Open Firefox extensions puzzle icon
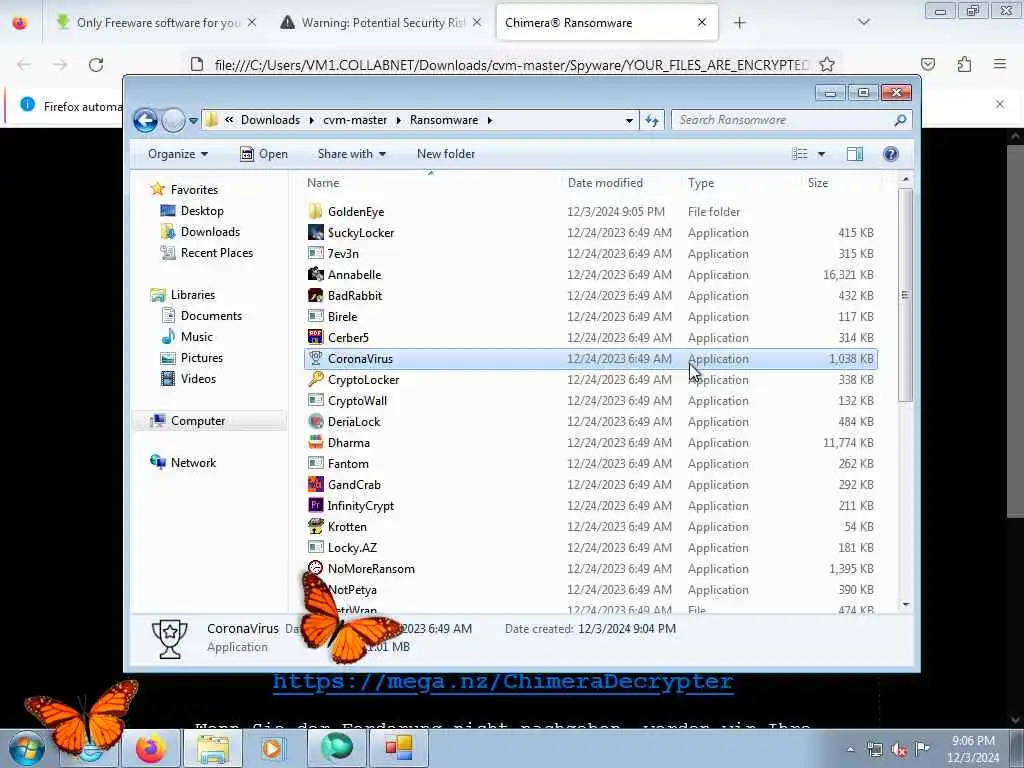The image size is (1024, 768). 964,65
